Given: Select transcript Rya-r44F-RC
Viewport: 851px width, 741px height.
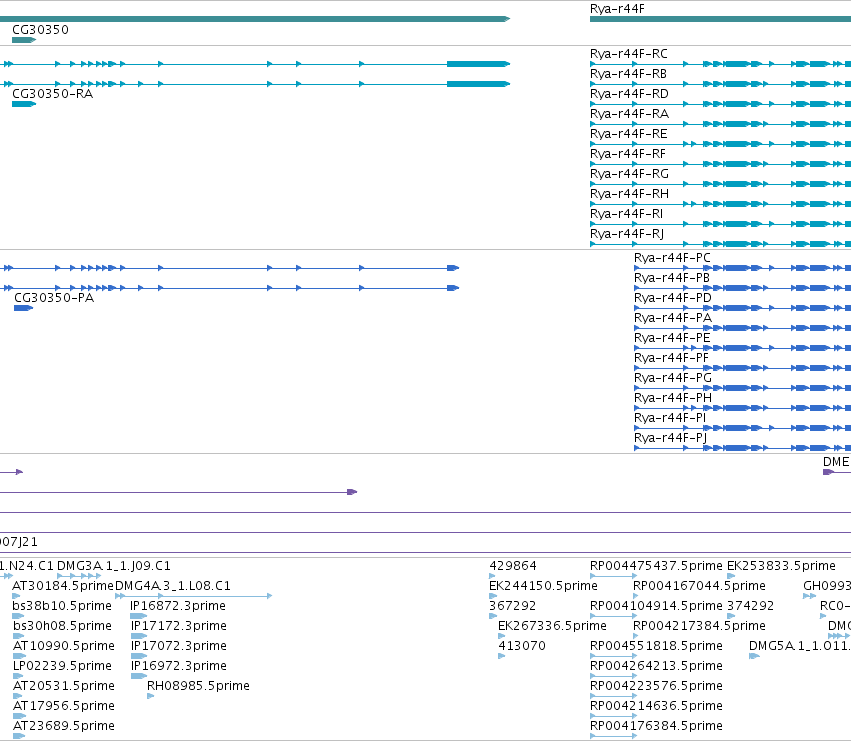Looking at the screenshot, I should (628, 54).
